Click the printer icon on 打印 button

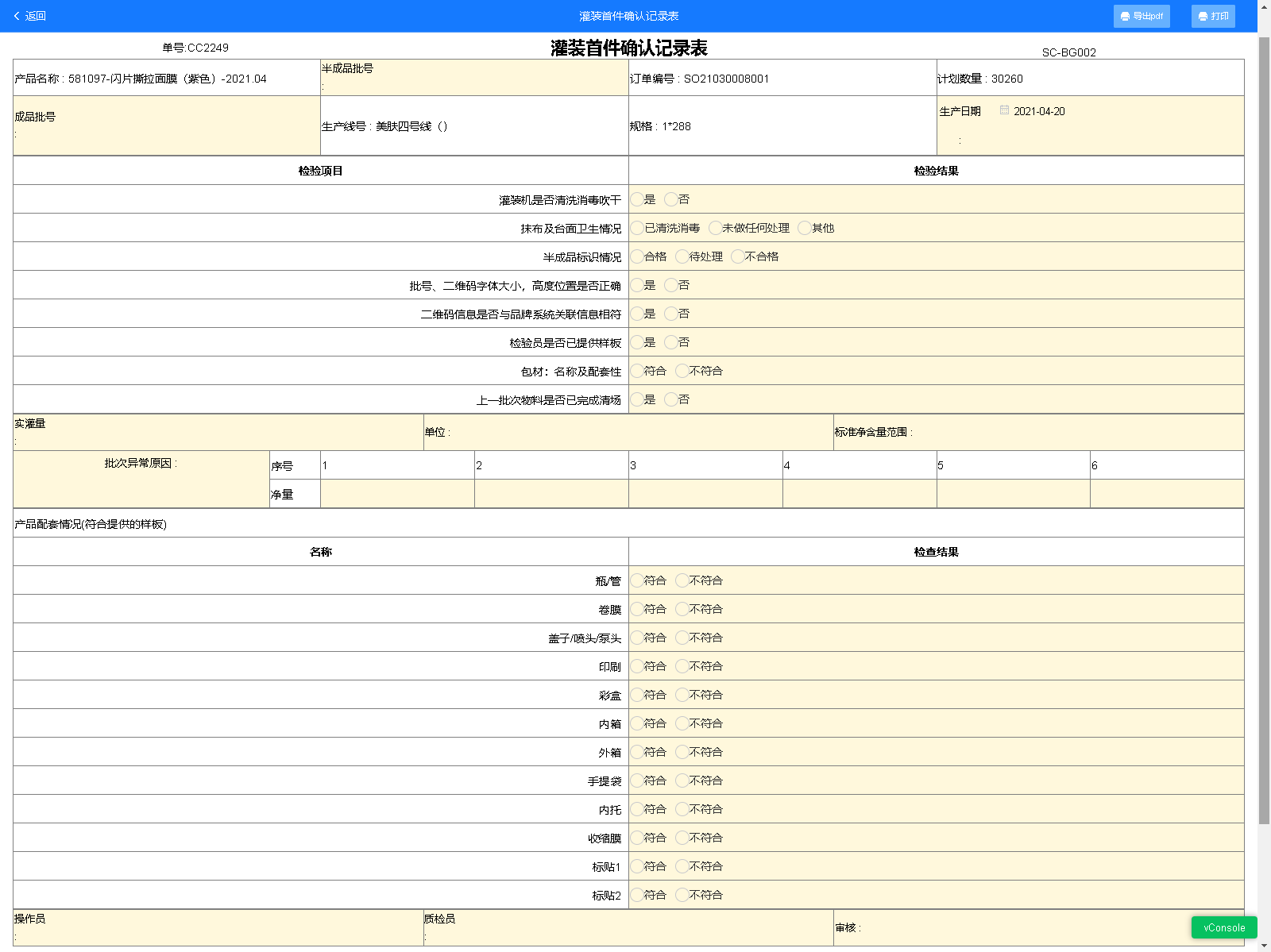click(x=1203, y=17)
